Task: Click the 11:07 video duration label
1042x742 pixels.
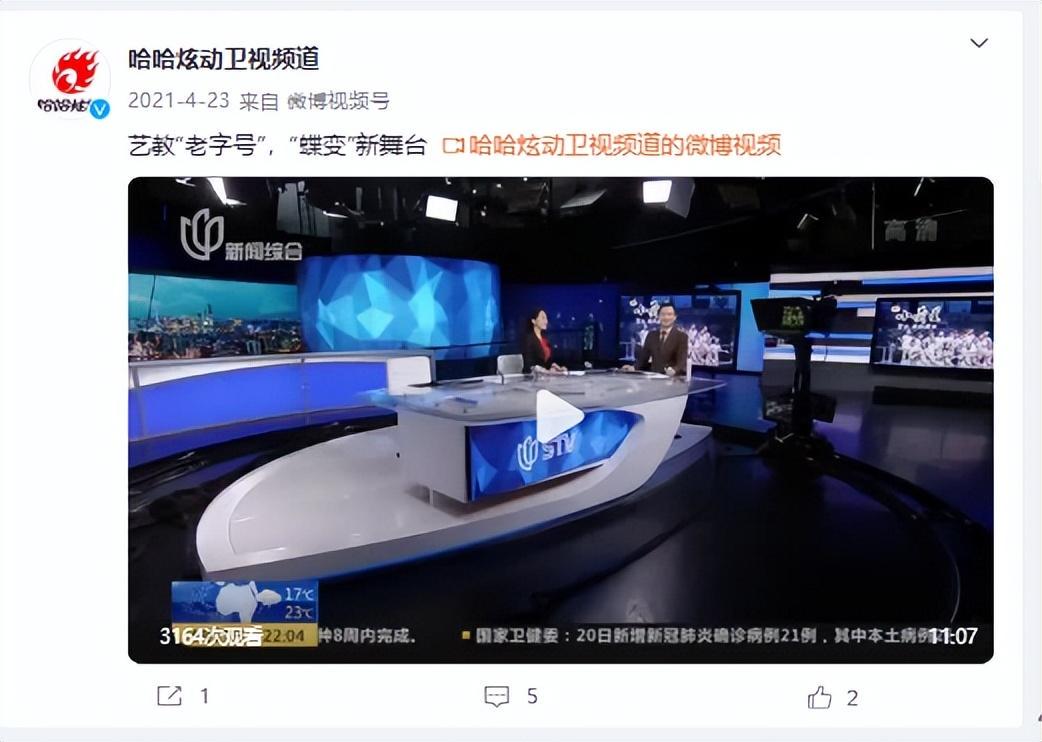Action: [952, 636]
